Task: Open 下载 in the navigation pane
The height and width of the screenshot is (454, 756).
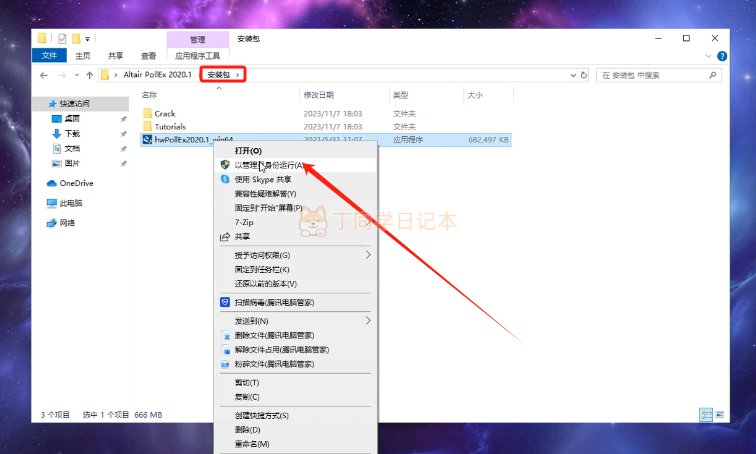Action: [72, 134]
